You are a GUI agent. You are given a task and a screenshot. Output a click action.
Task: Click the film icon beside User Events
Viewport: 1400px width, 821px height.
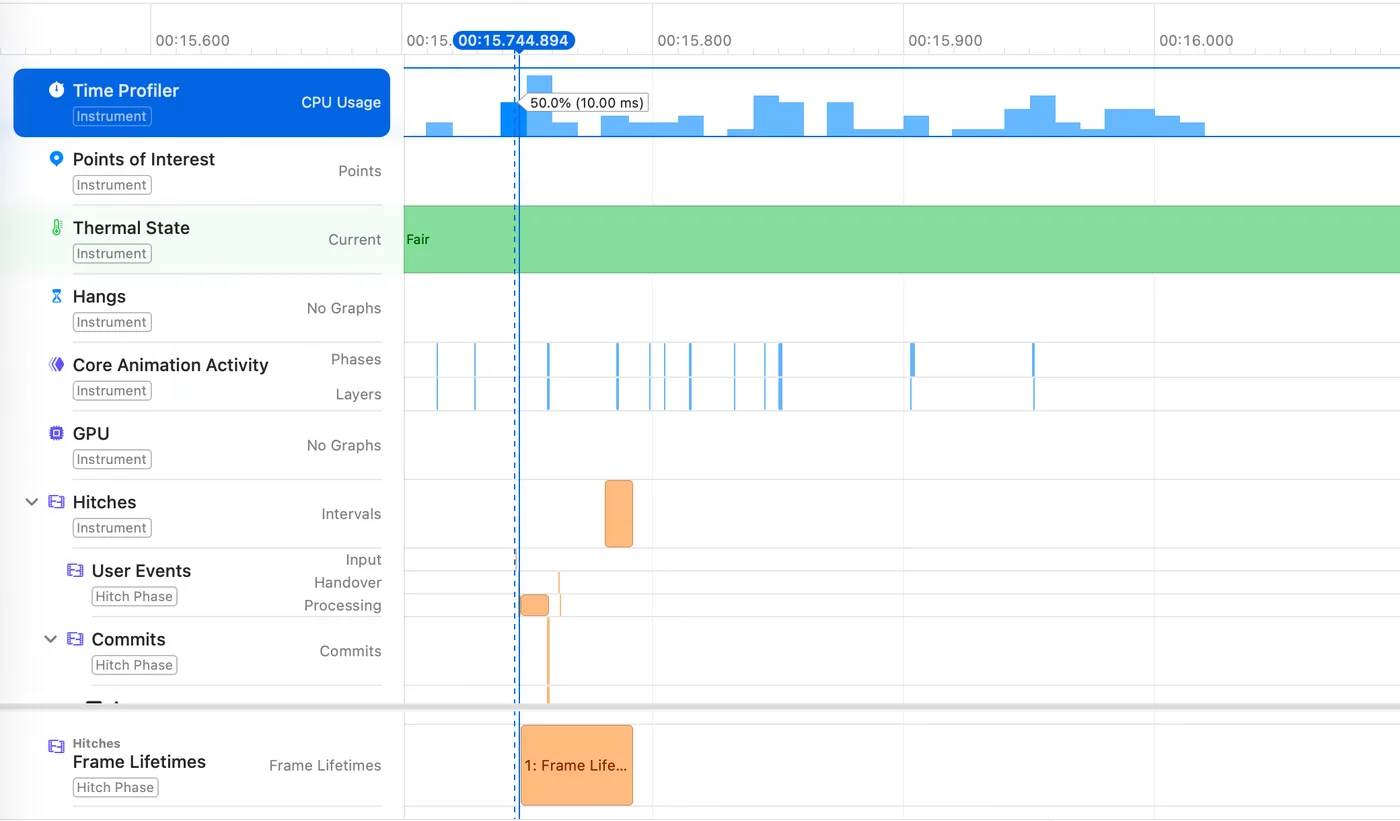click(x=75, y=570)
